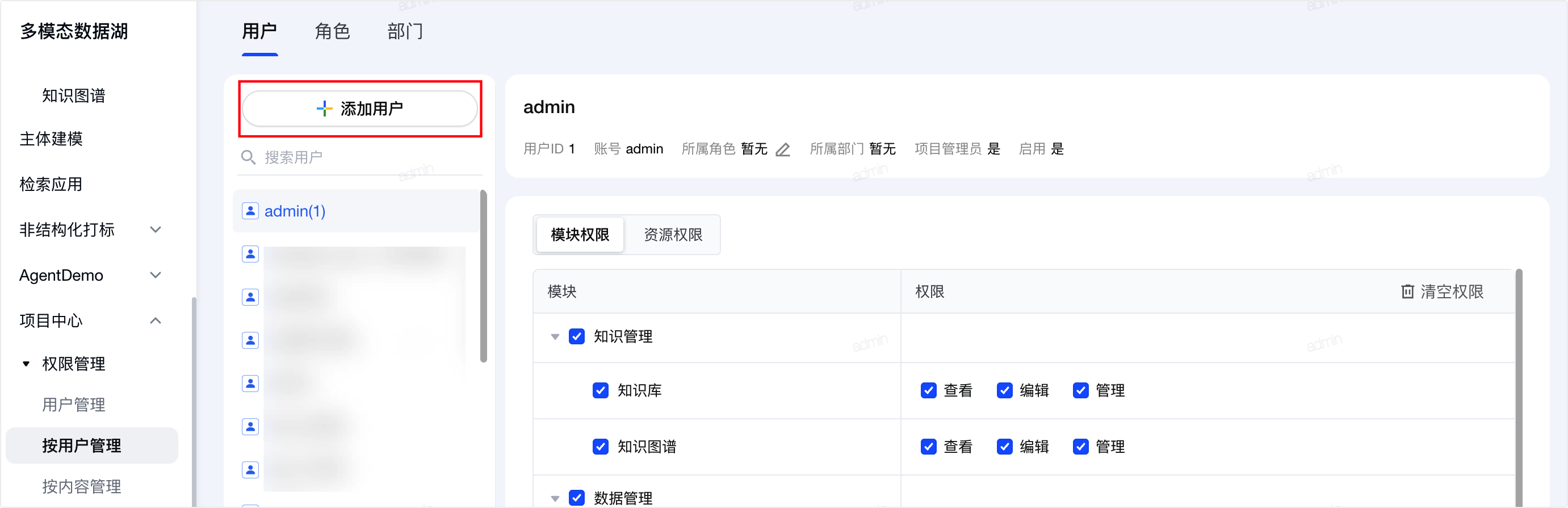Click the trash icon next to 清空权限

tap(1407, 292)
